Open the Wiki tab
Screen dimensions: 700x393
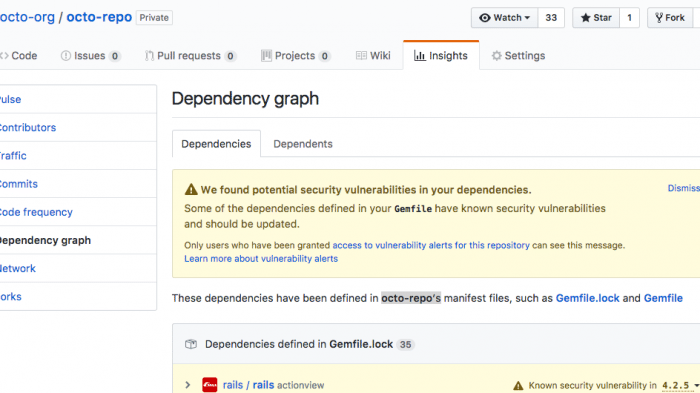tap(373, 56)
